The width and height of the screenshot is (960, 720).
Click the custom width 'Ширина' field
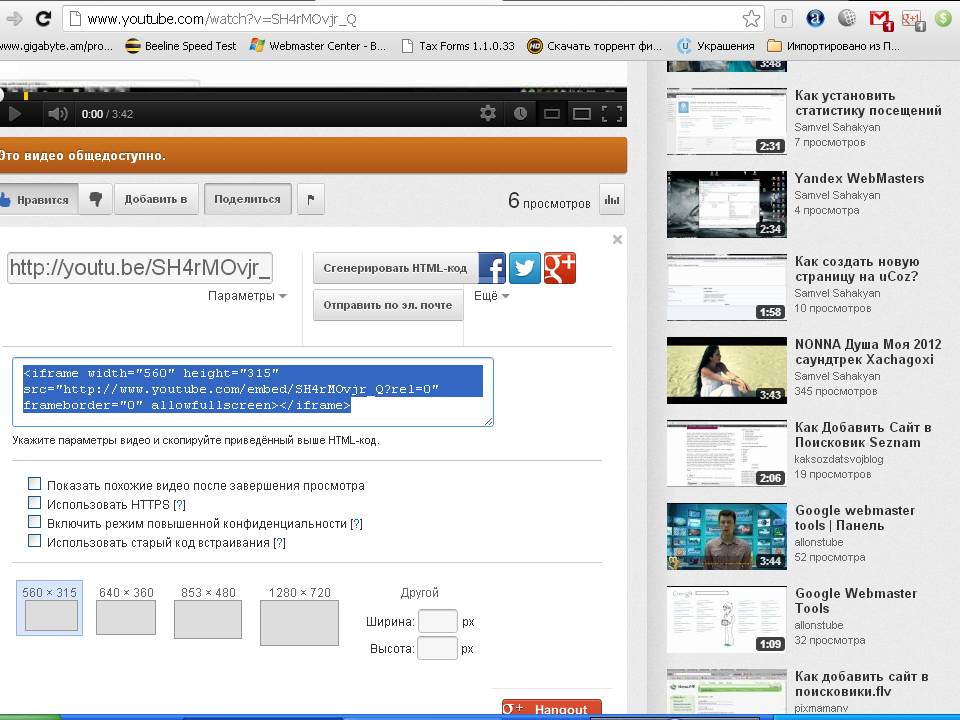click(x=438, y=621)
